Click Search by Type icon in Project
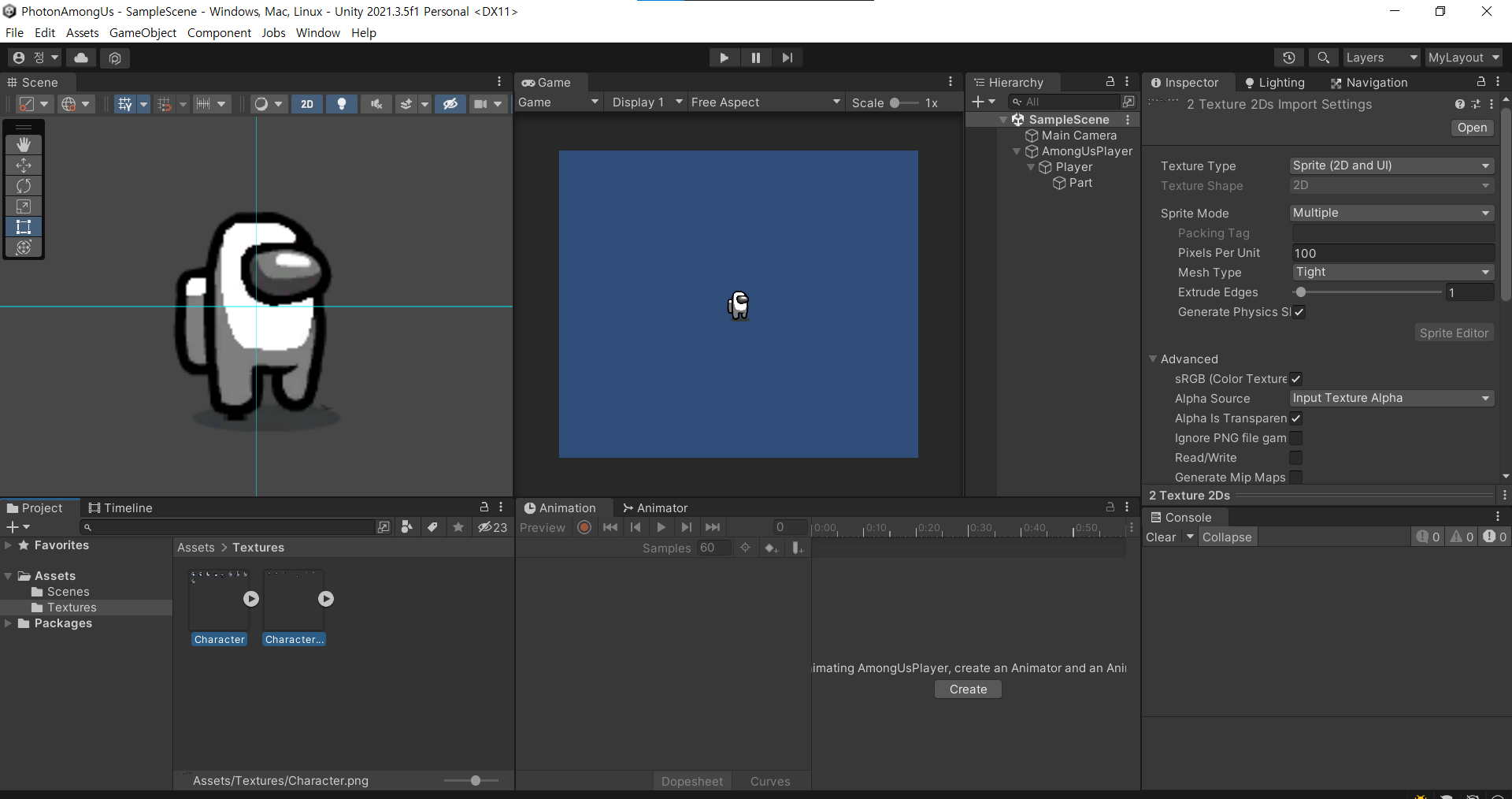This screenshot has height=799, width=1512. coord(407,527)
